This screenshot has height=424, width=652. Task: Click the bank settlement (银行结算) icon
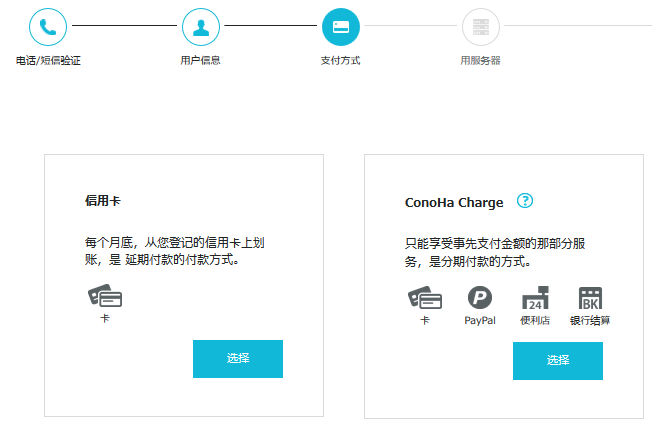click(x=590, y=298)
